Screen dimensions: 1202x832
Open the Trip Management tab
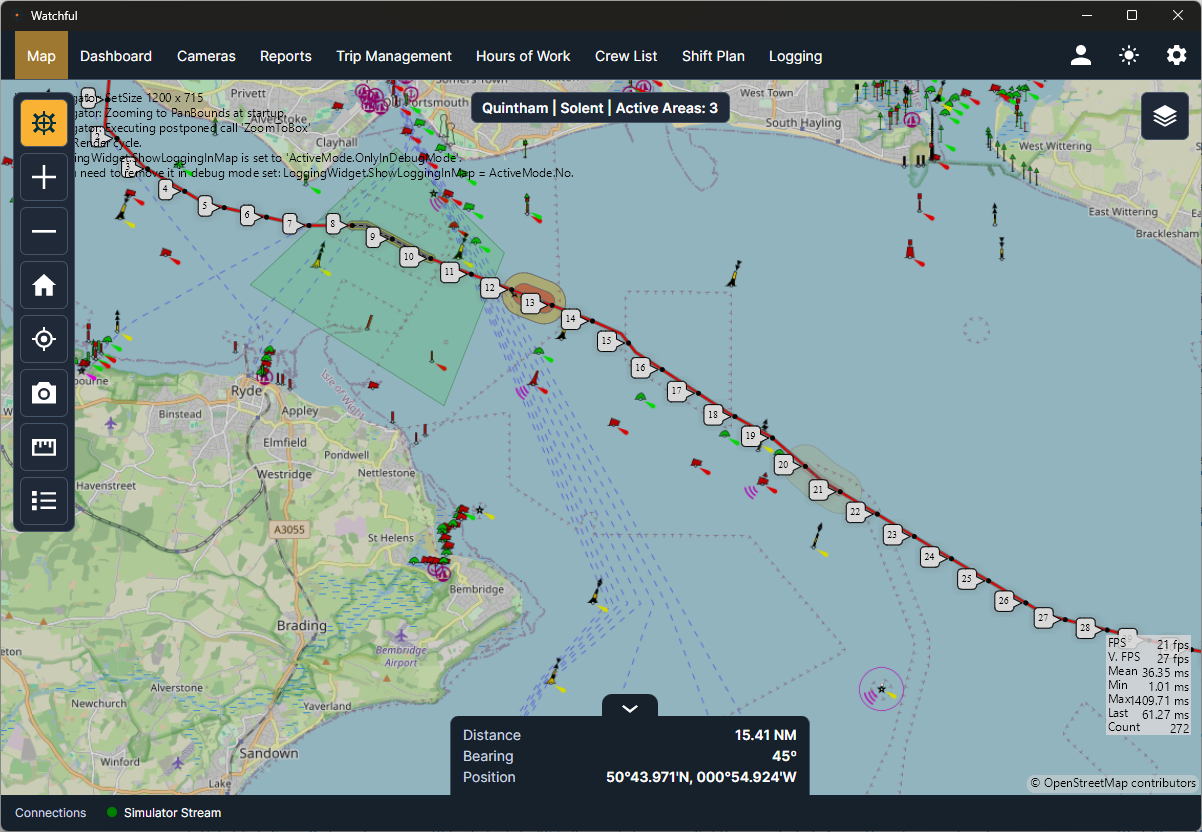click(394, 56)
